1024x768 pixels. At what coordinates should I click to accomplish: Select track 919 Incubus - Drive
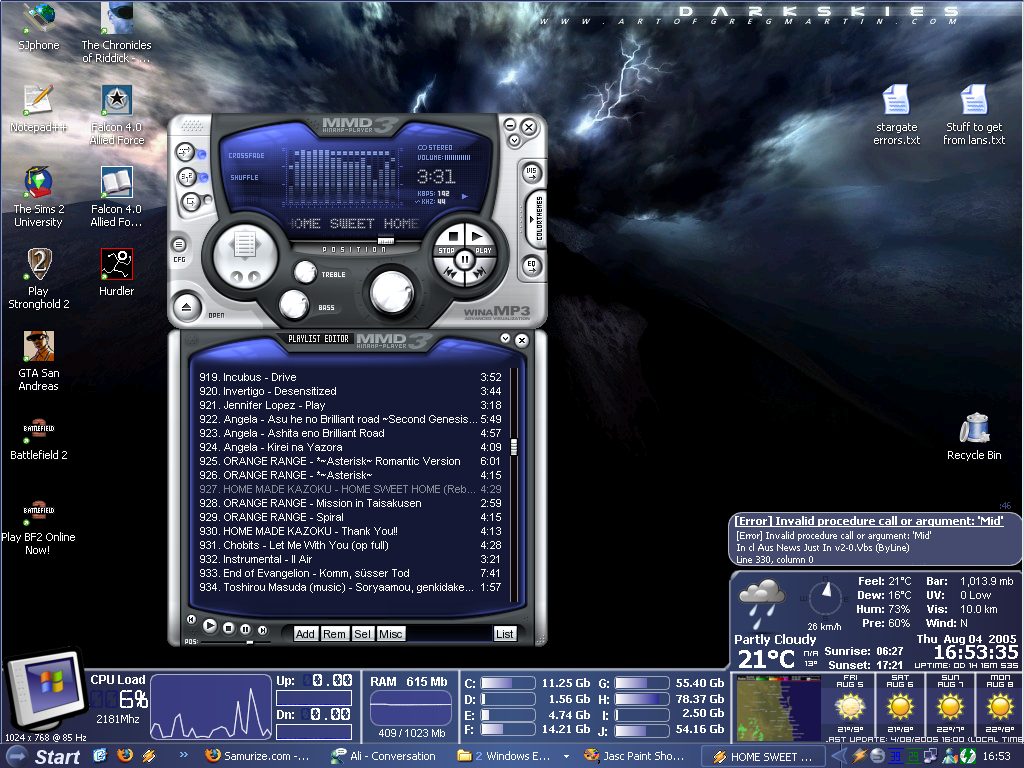350,377
